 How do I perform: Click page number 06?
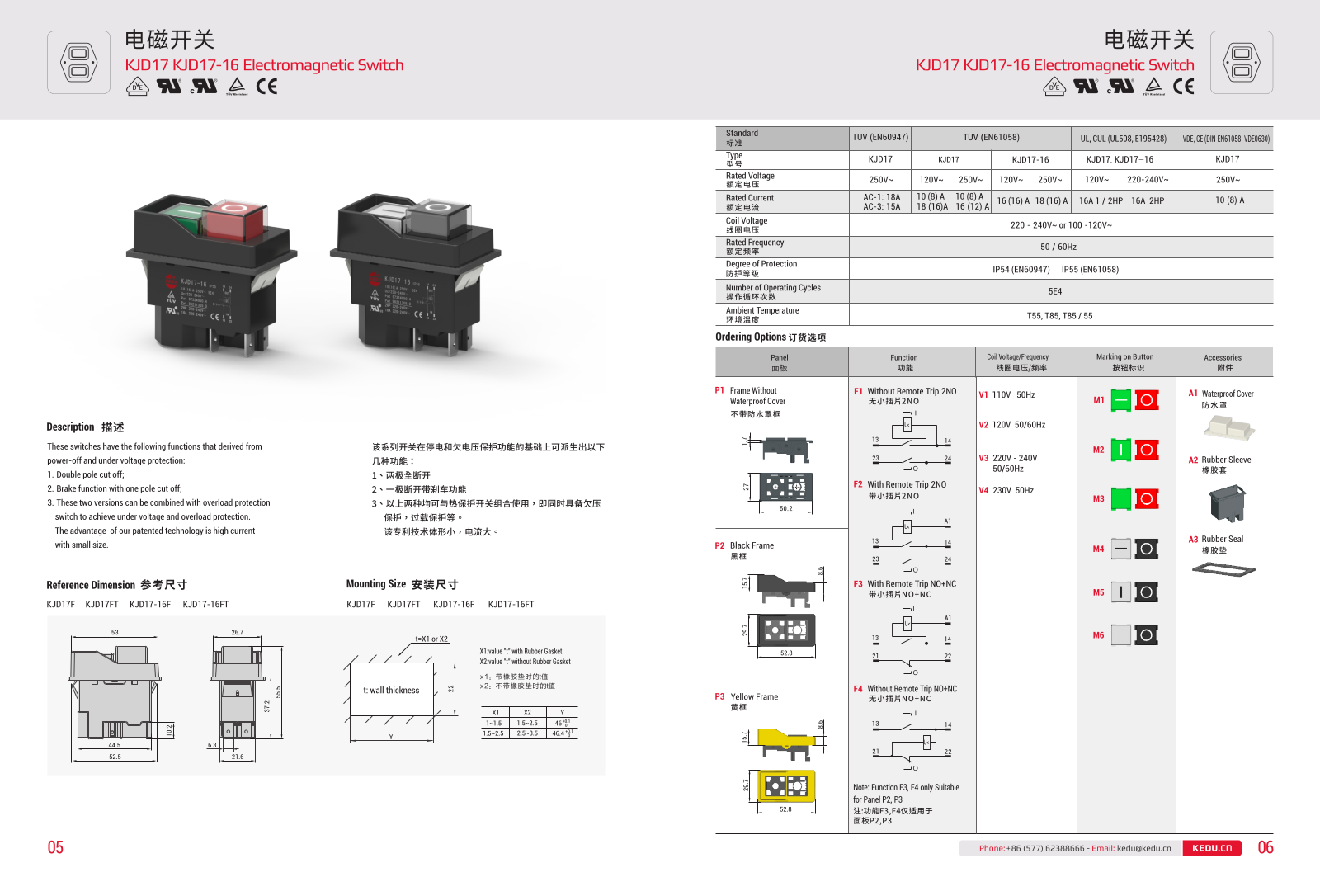tap(1266, 847)
